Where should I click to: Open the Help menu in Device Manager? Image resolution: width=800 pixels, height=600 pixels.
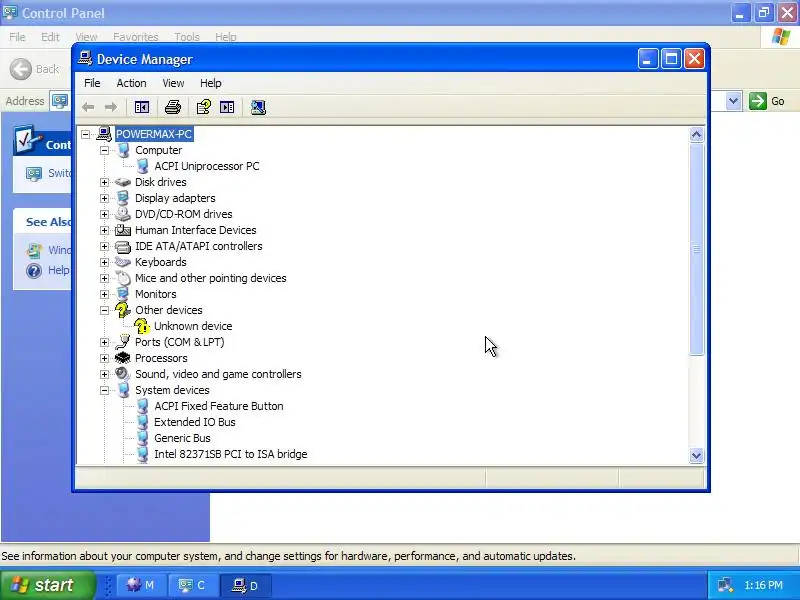[x=210, y=83]
